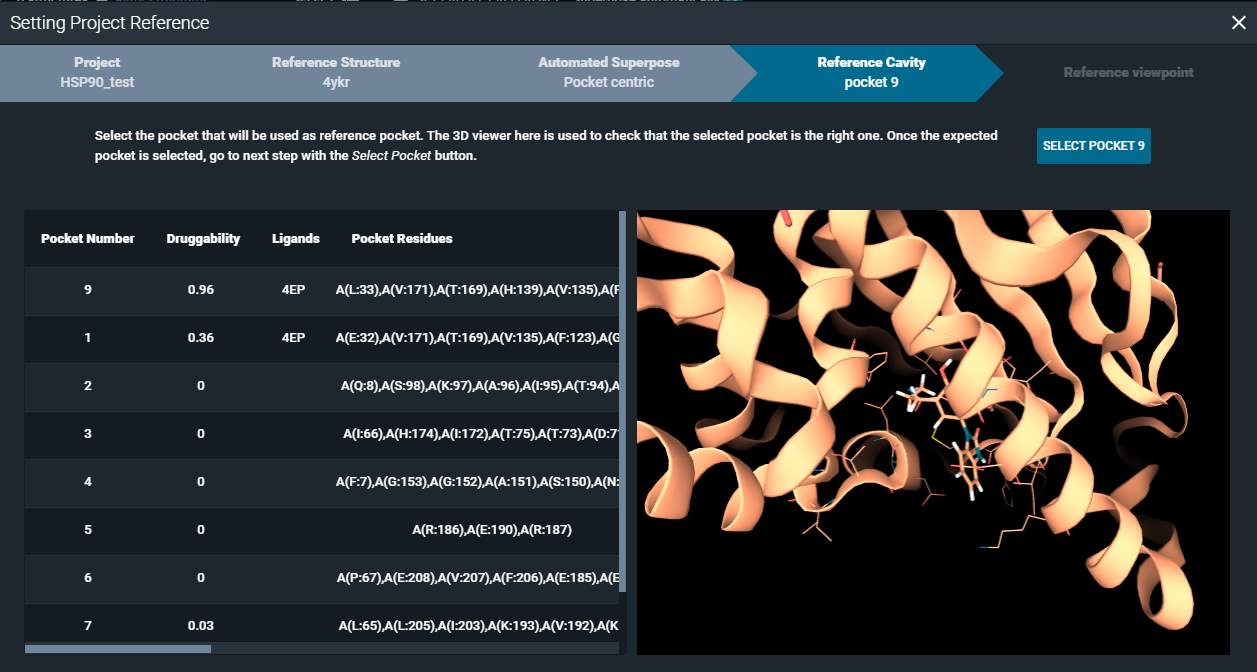This screenshot has height=672, width=1257.
Task: Click residues starting with A(E:32)
Action: (478, 338)
